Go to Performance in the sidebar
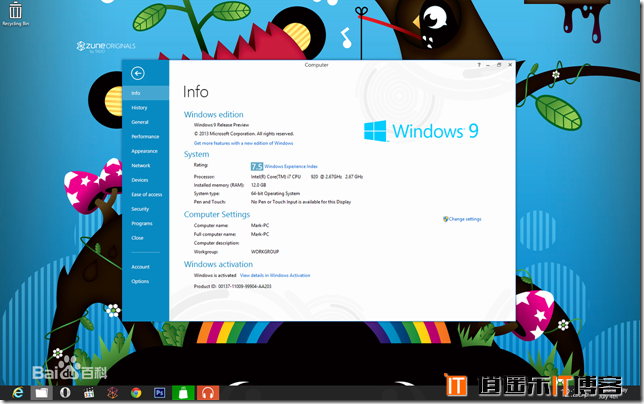Image resolution: width=644 pixels, height=404 pixels. coord(145,137)
